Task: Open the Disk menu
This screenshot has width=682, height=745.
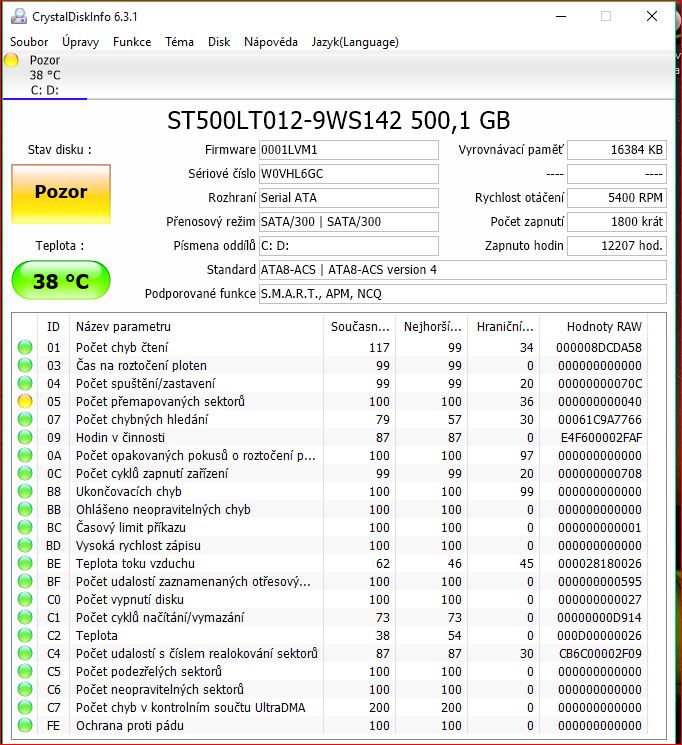Action: 219,42
